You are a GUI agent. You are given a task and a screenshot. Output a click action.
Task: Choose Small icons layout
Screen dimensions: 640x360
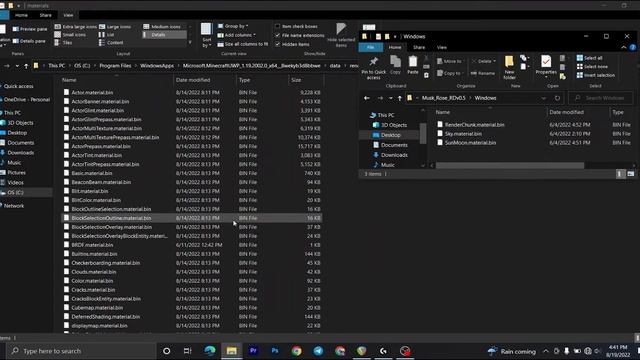point(70,35)
